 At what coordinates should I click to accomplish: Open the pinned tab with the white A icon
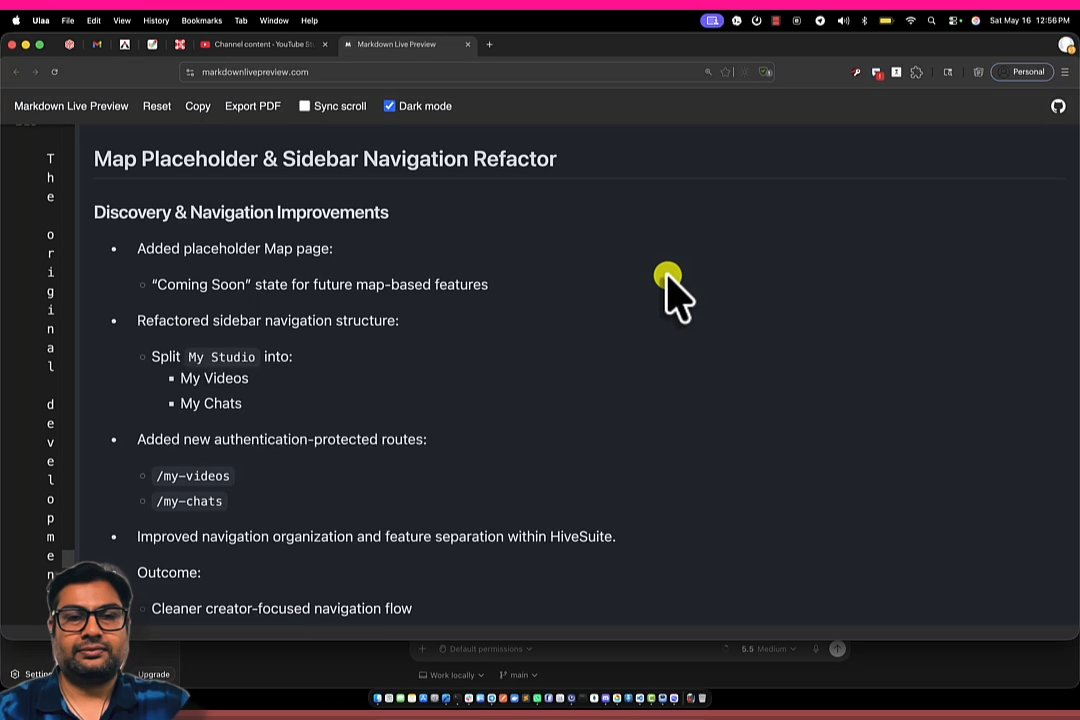click(125, 44)
